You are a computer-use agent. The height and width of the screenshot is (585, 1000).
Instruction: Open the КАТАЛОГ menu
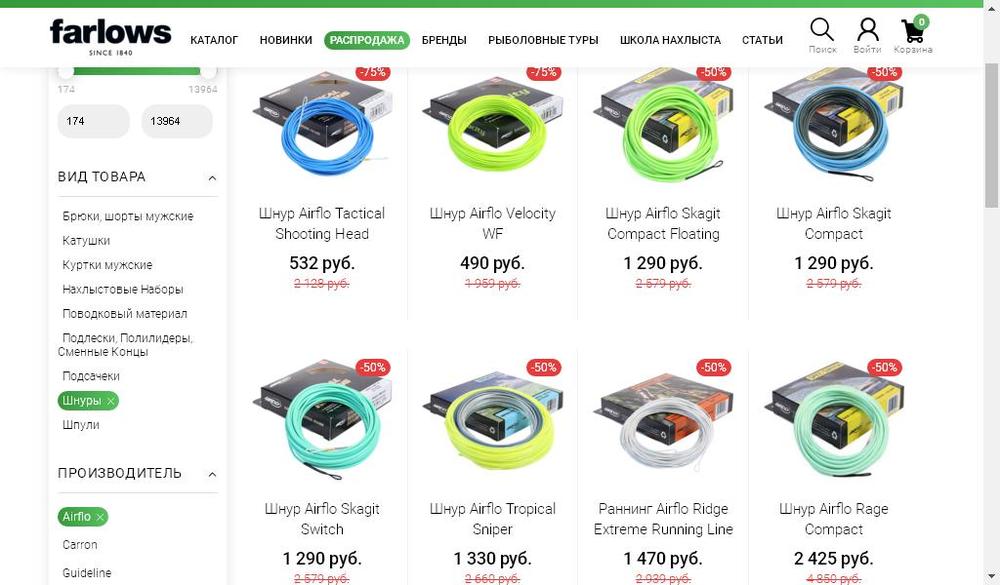pyautogui.click(x=214, y=40)
